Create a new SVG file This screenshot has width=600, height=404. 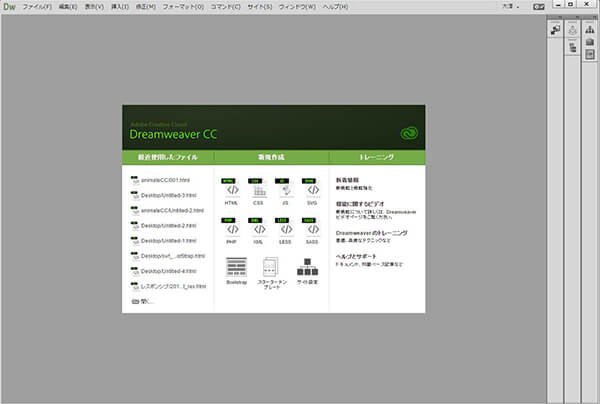coord(312,191)
